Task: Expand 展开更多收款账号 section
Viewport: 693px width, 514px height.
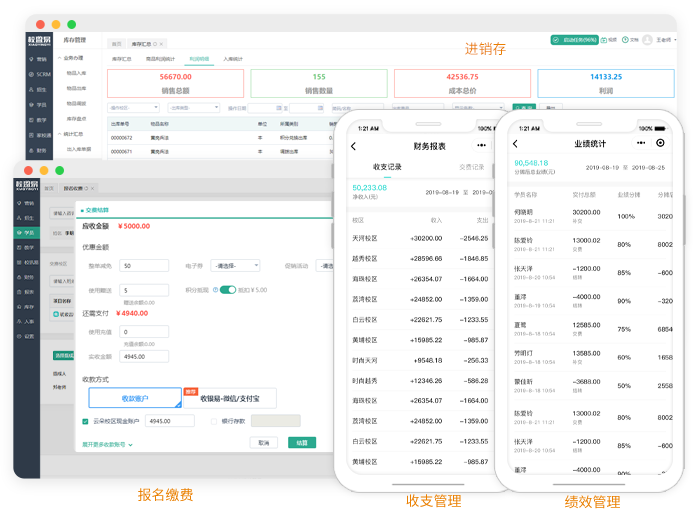Action: click(x=105, y=443)
